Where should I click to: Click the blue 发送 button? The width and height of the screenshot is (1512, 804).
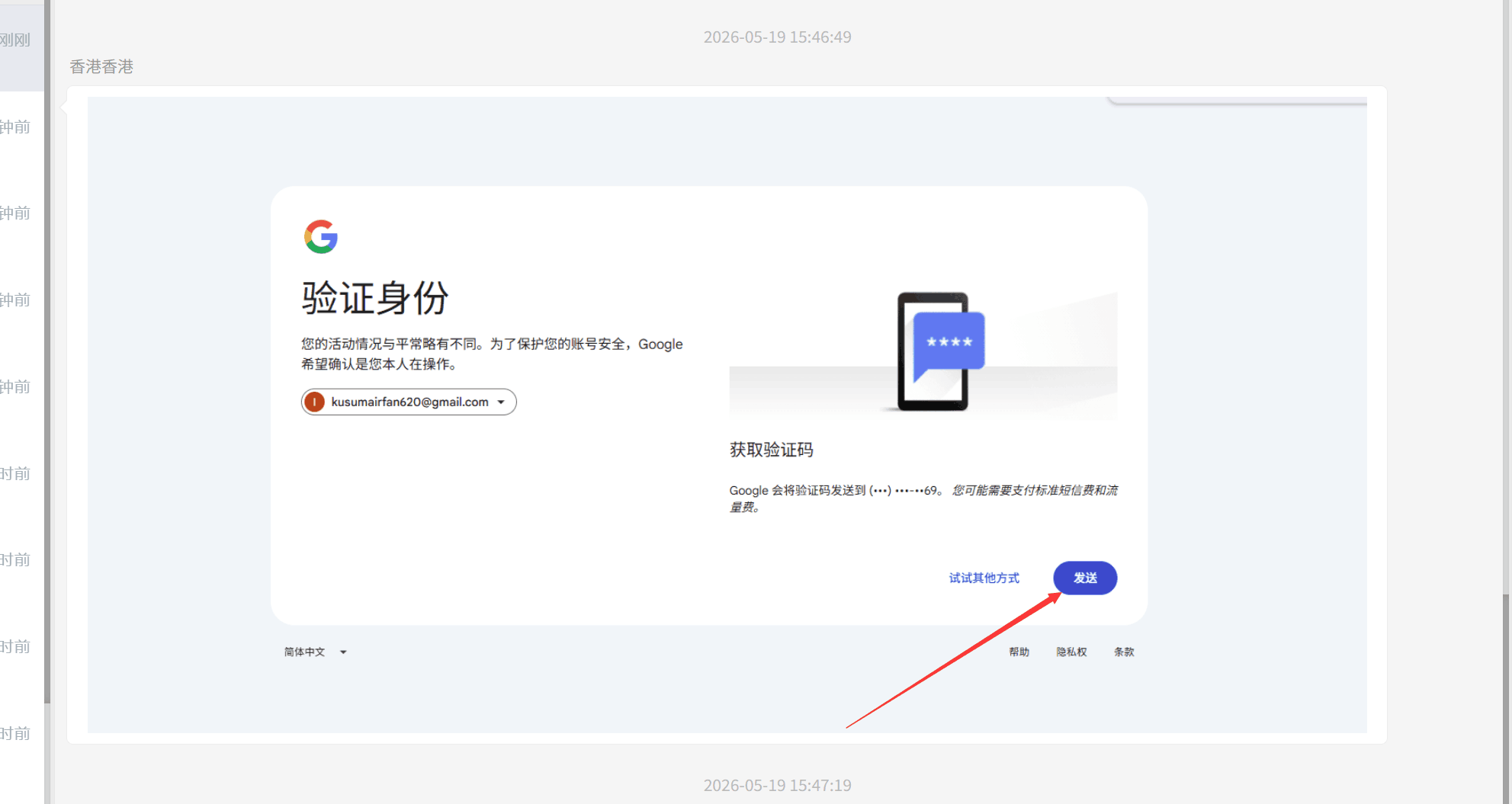1085,578
